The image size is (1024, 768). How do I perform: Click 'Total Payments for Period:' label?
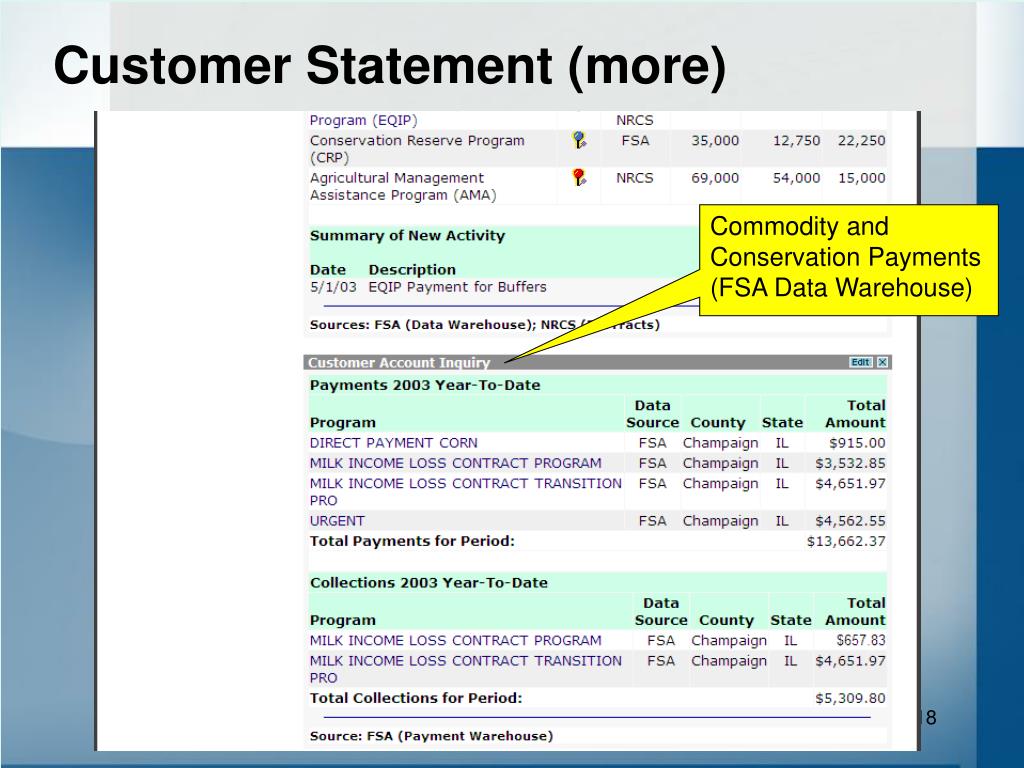(x=412, y=541)
